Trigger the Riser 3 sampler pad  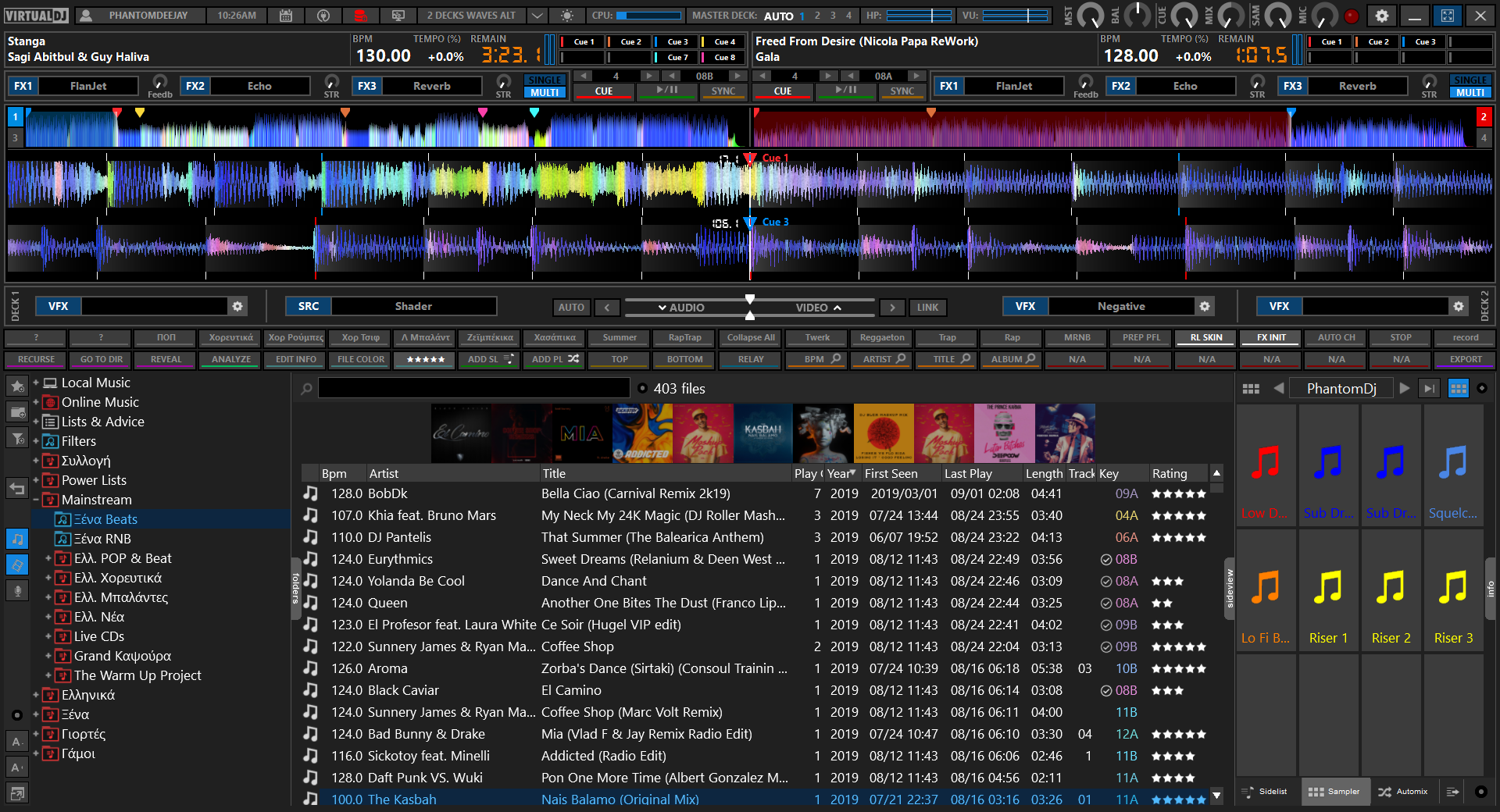(1453, 590)
